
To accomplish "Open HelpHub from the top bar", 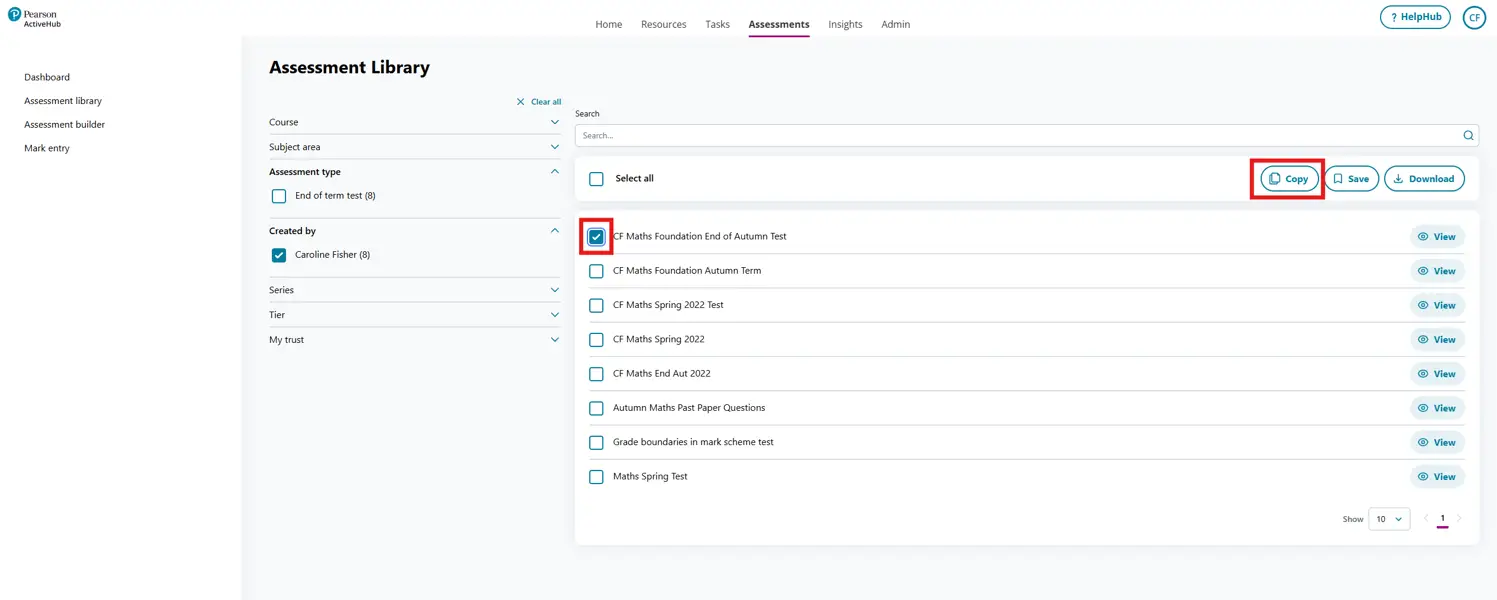I will coord(1414,16).
